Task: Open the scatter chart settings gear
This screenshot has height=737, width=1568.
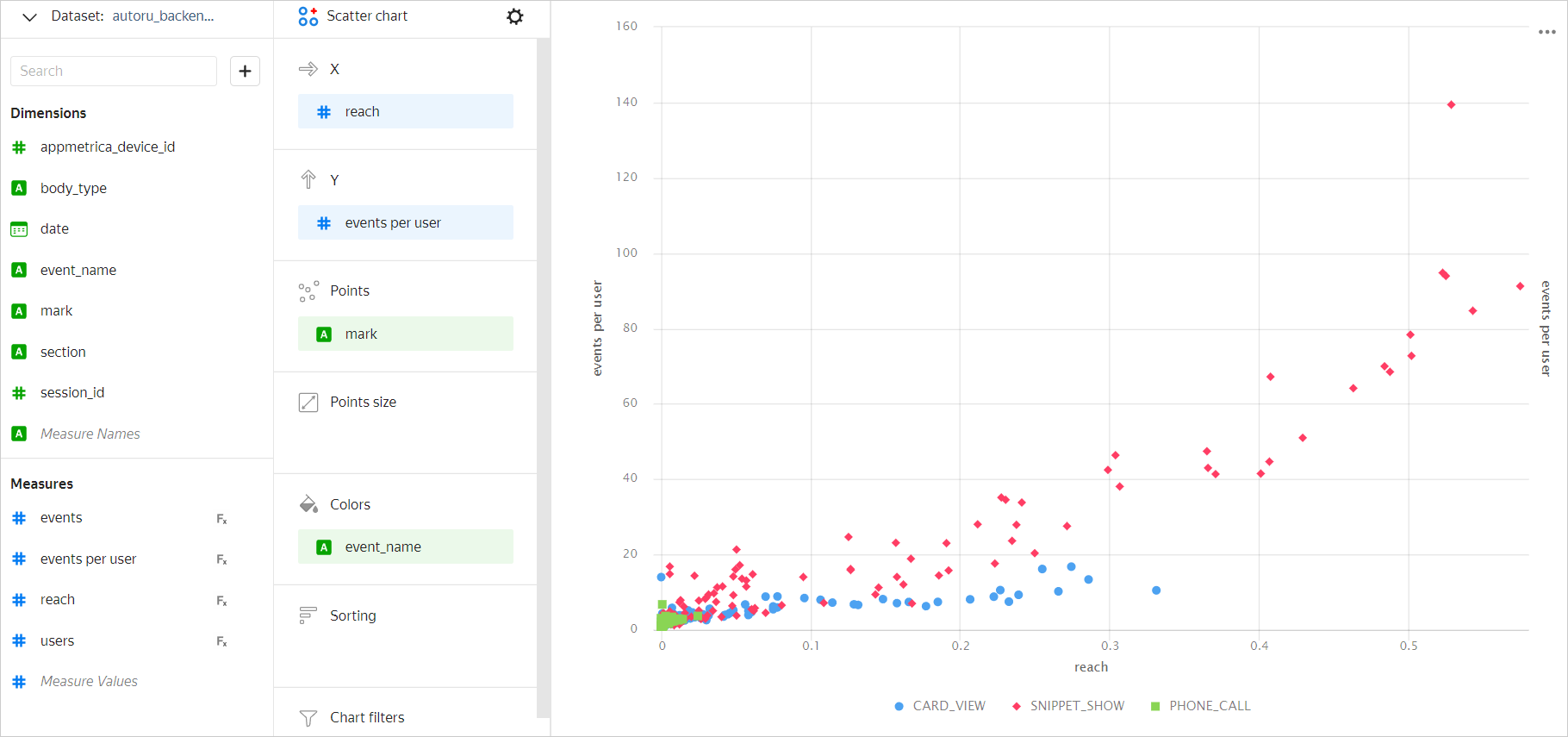Action: [x=514, y=16]
